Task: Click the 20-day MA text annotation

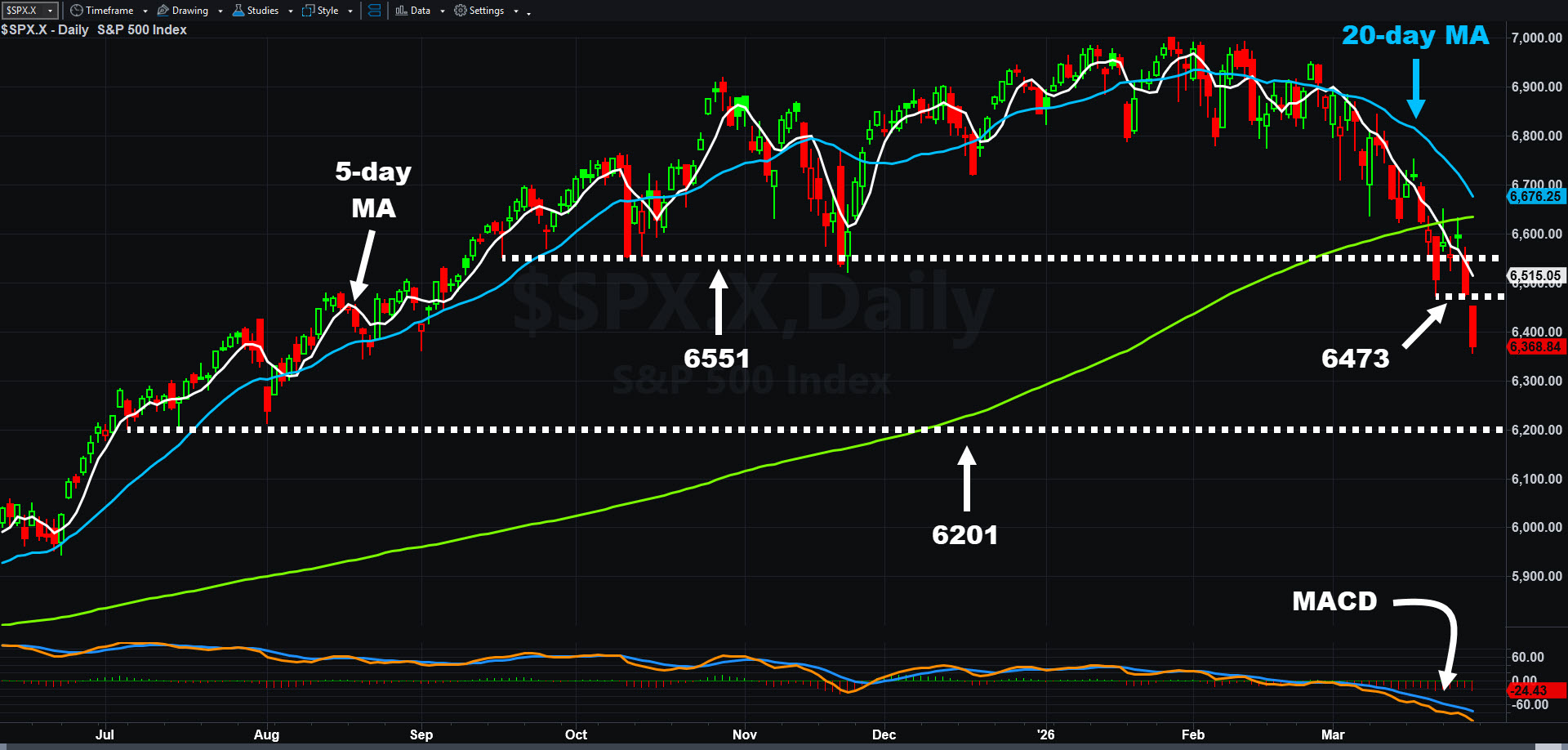Action: point(1415,35)
